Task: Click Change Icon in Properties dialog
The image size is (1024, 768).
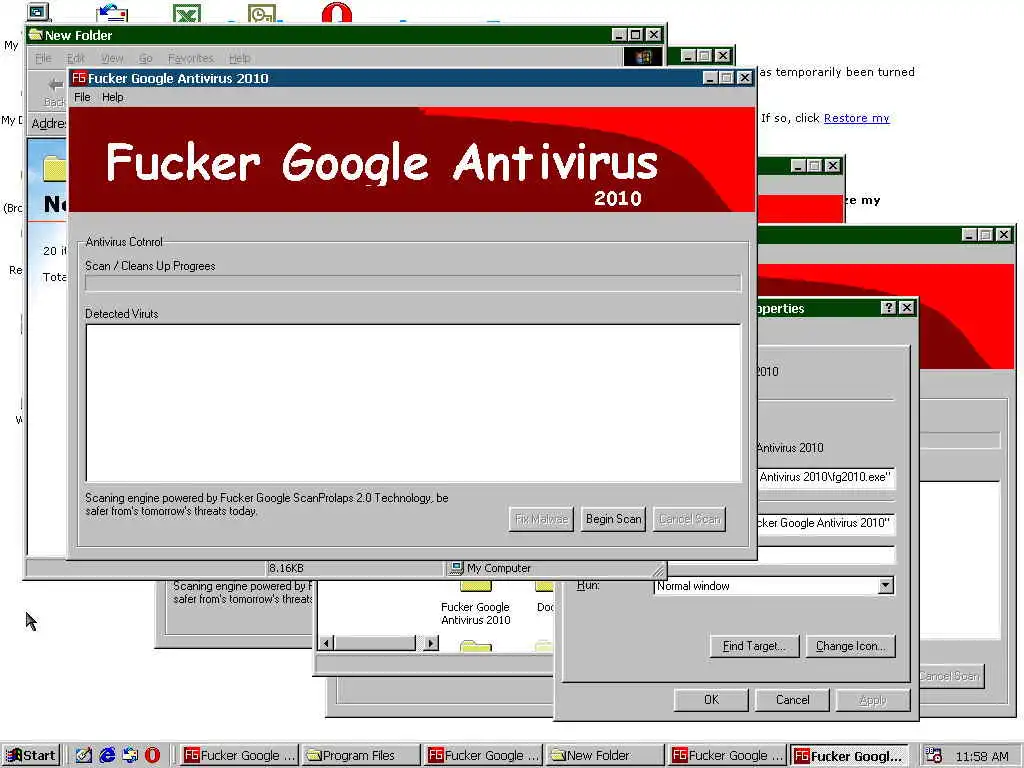Action: (x=850, y=646)
